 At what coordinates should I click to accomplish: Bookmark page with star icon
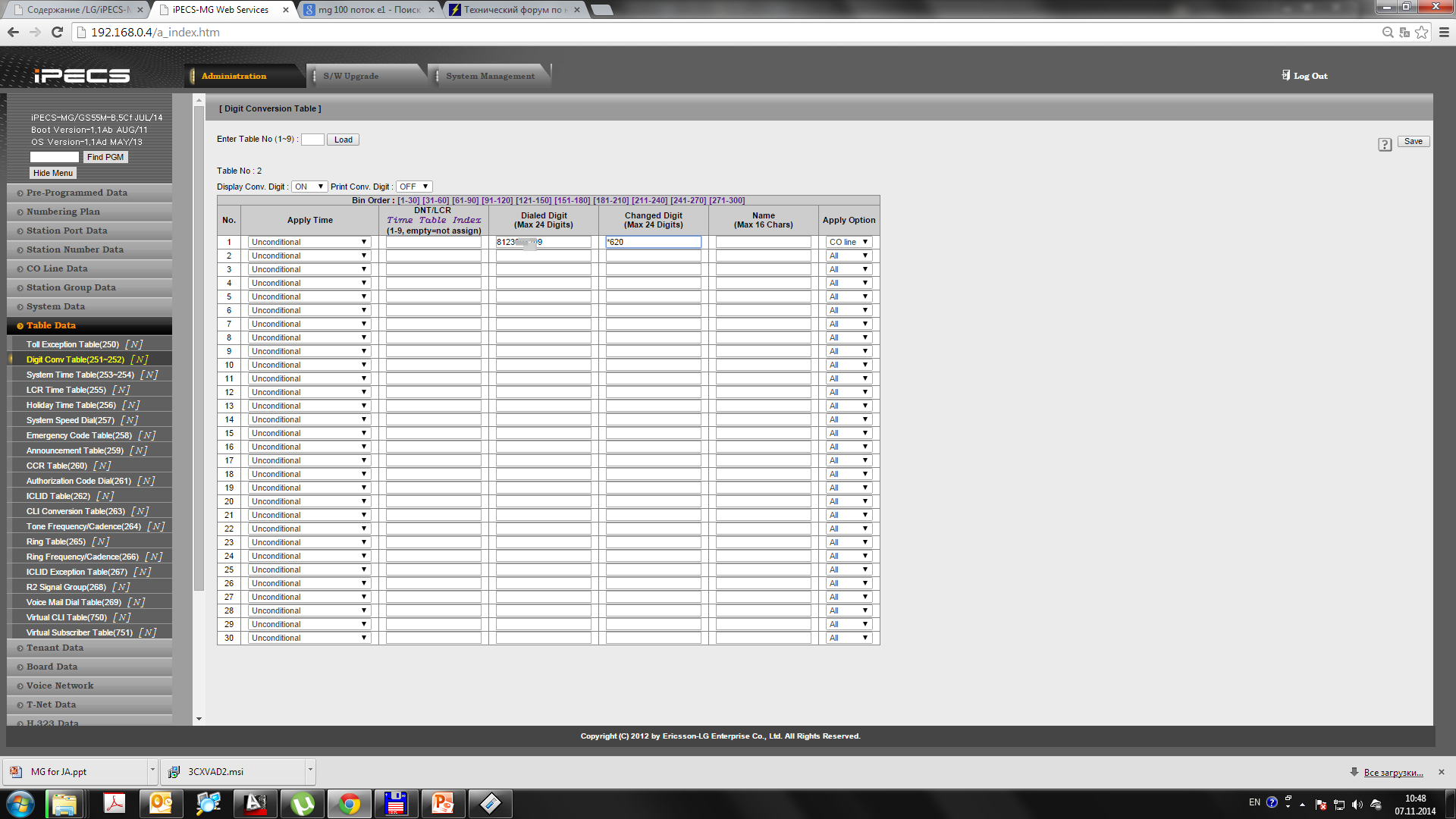[1422, 32]
